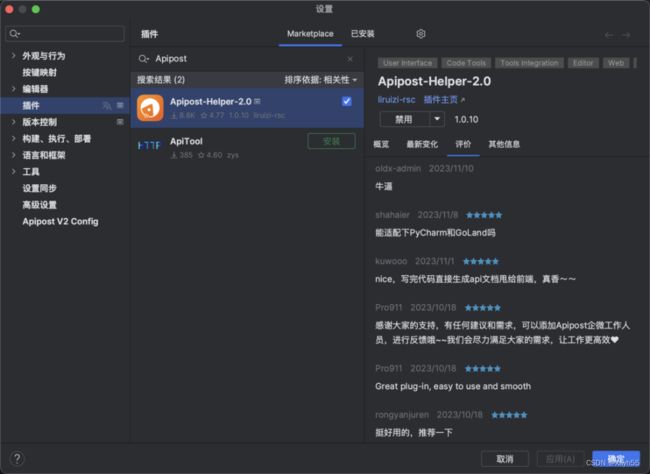
Task: Click the 插件 heading above the search
Action: (149, 34)
